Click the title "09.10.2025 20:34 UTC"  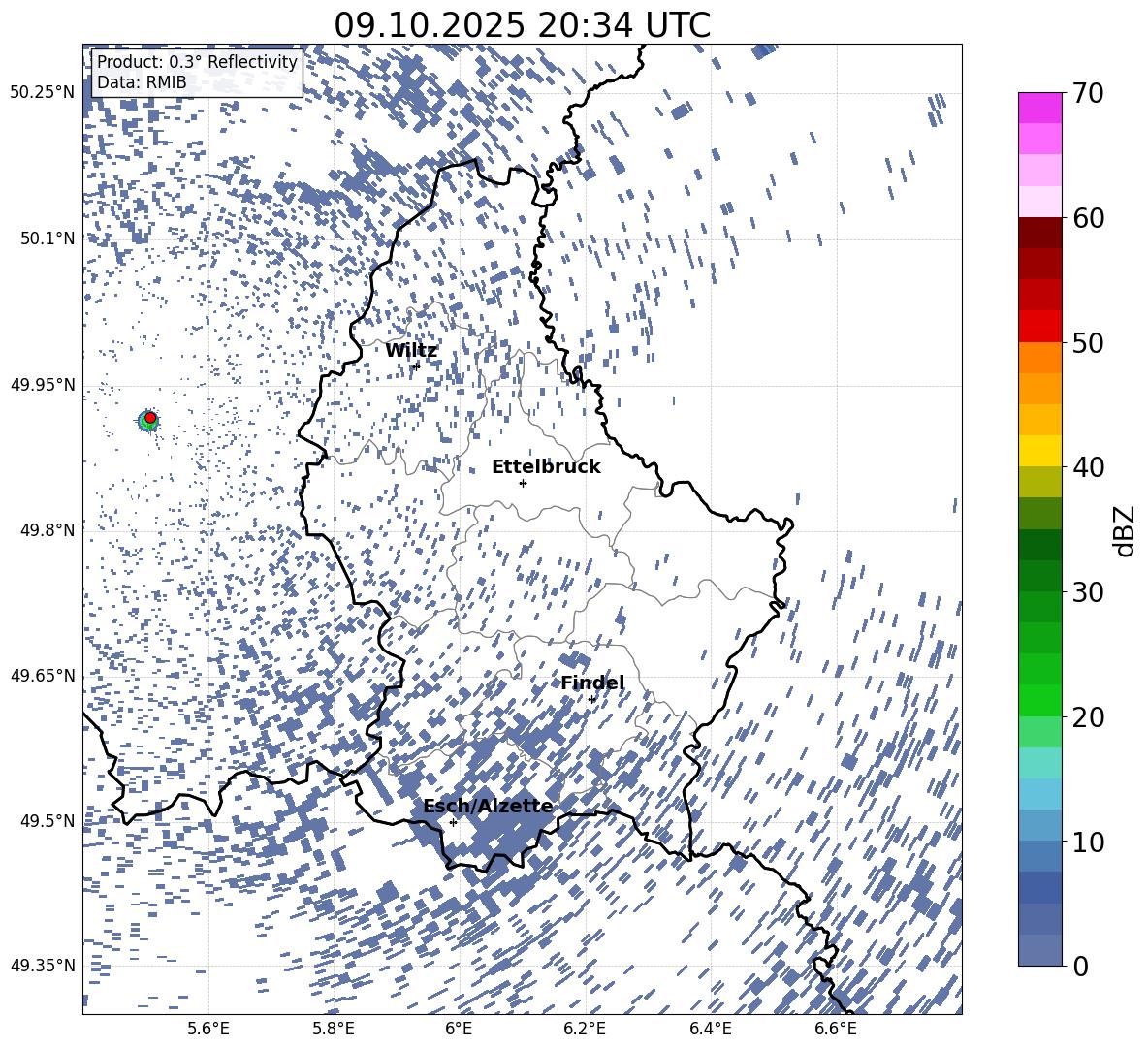(x=522, y=26)
